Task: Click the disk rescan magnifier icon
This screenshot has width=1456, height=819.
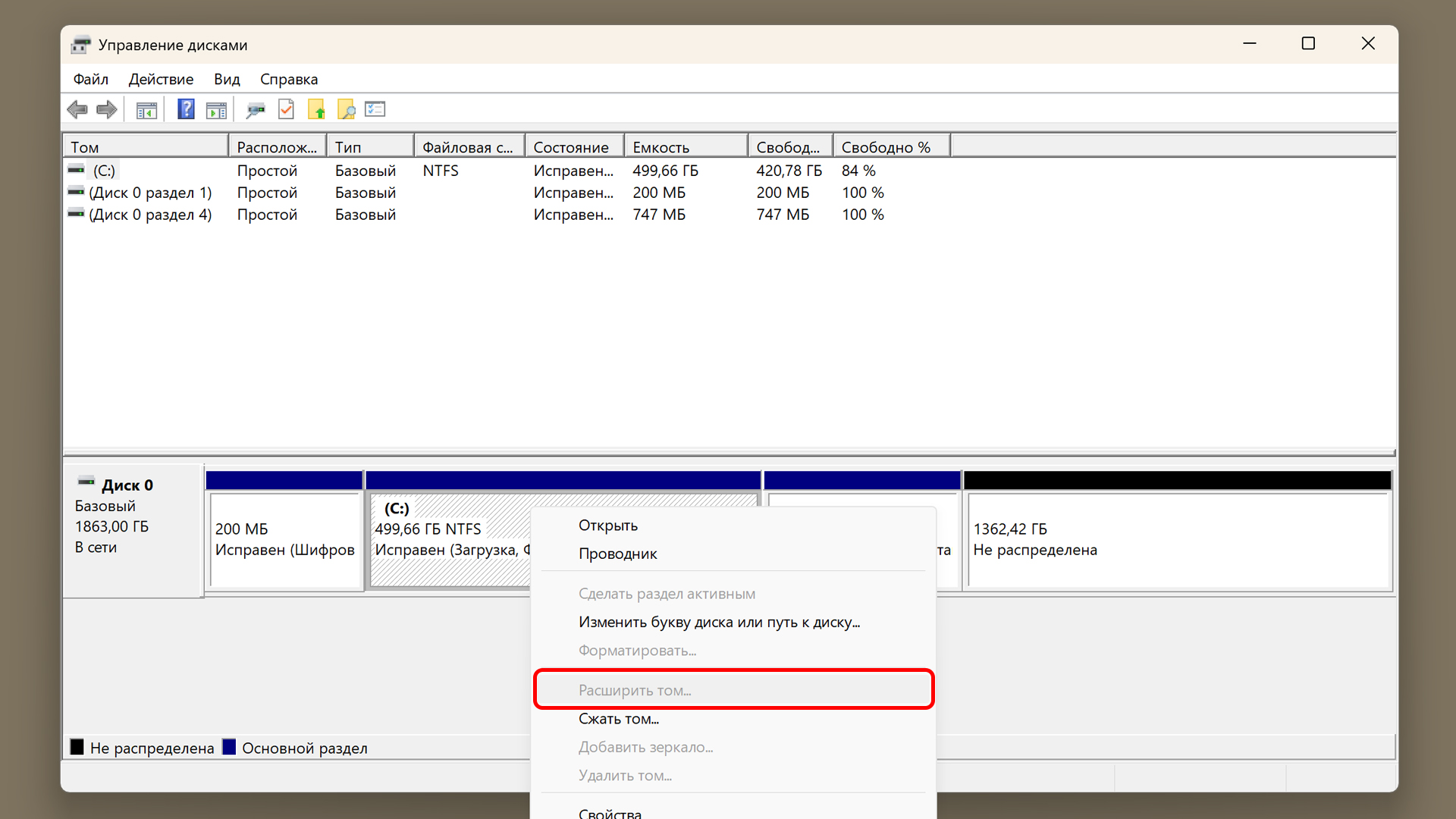Action: point(256,110)
